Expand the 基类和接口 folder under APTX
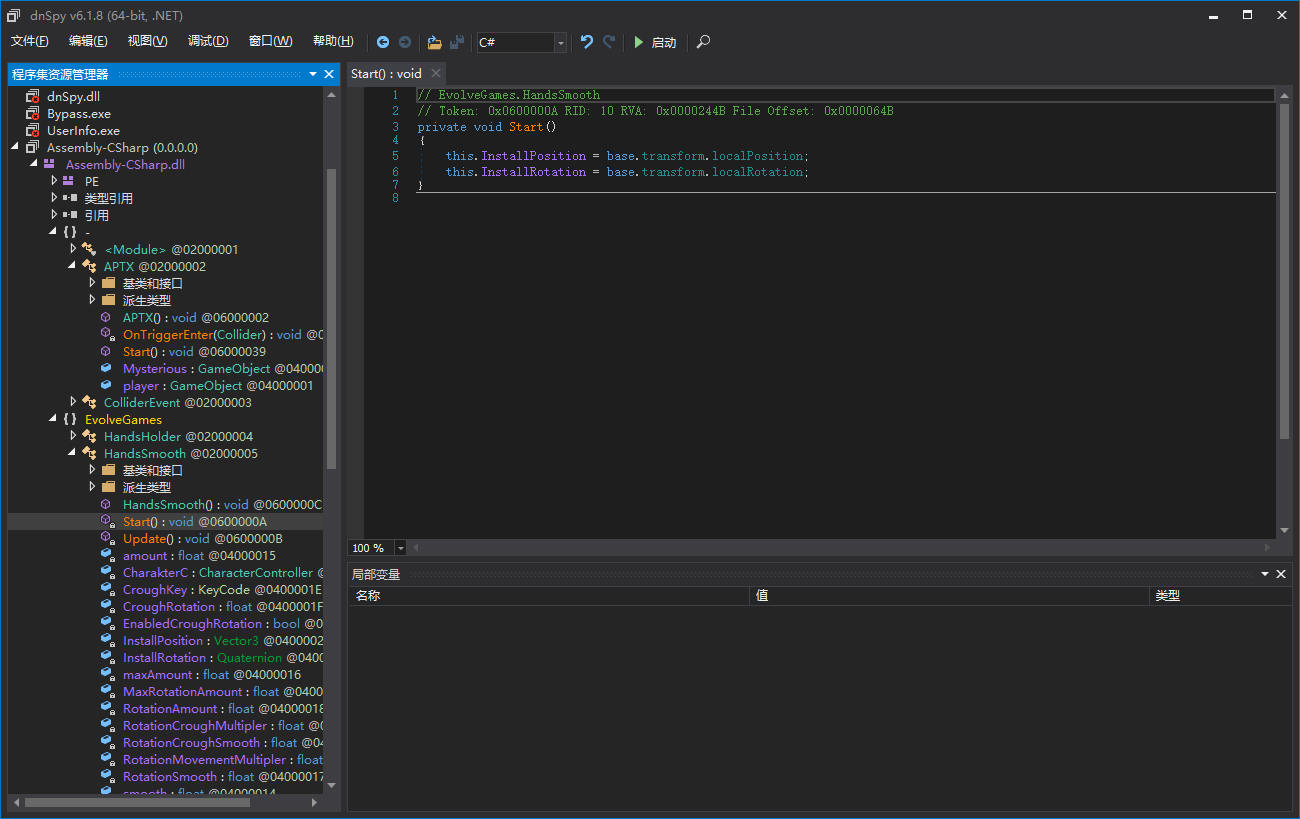 coord(92,283)
